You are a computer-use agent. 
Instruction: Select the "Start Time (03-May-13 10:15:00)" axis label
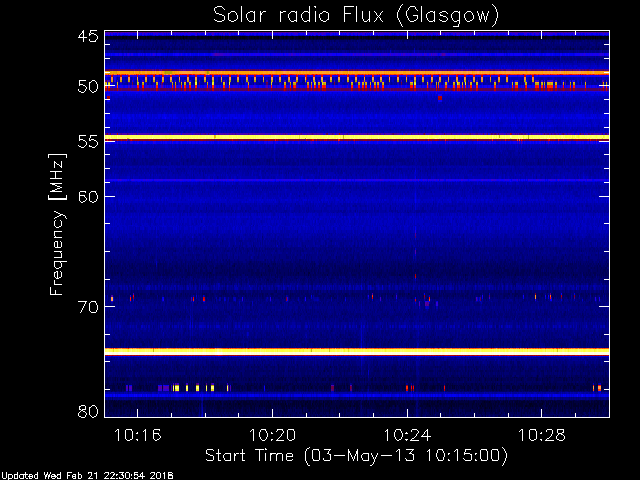(356, 455)
